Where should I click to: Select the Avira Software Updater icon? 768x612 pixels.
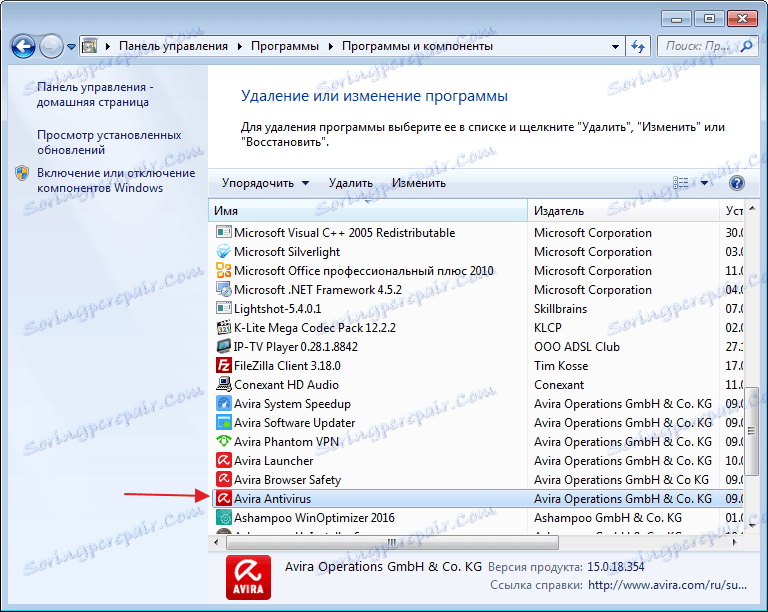click(223, 423)
